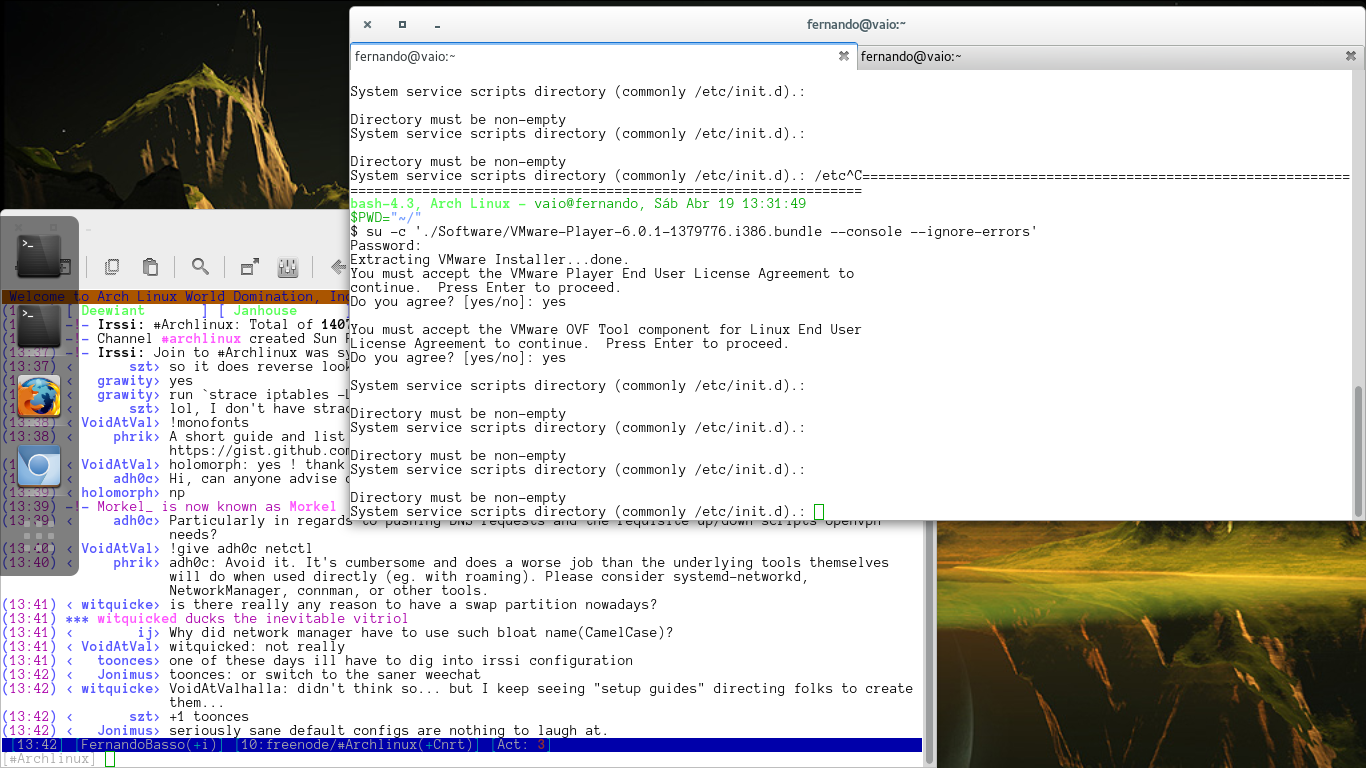
Task: Maximize the fernando@vaio terminal window
Action: [x=402, y=25]
